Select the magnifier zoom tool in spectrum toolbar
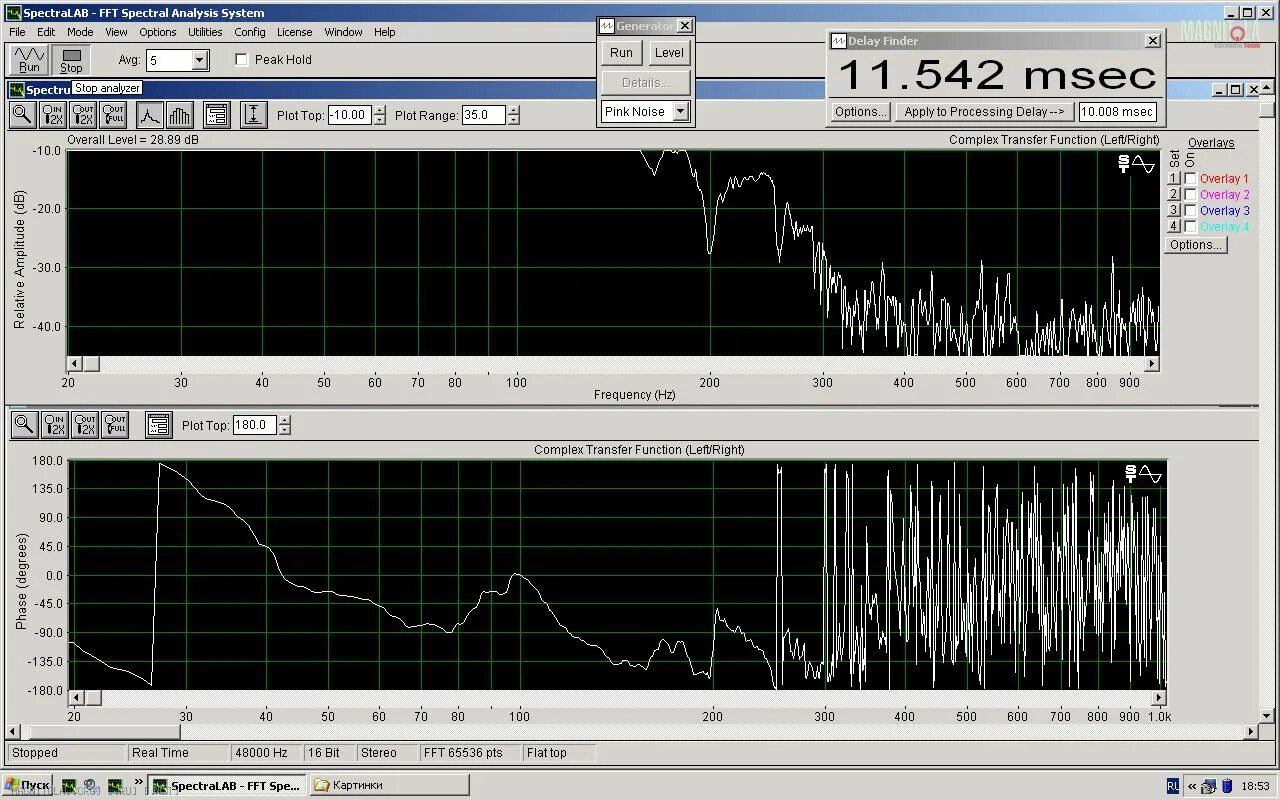 [22, 115]
